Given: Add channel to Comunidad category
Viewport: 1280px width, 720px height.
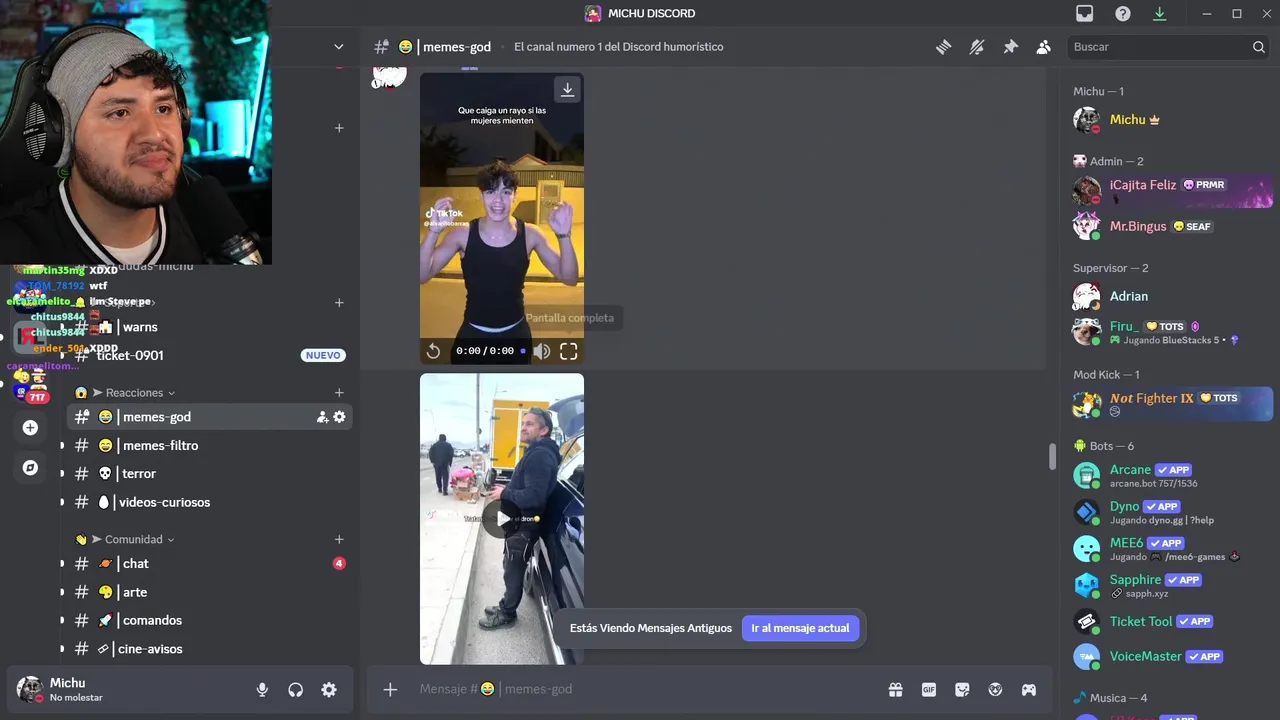Looking at the screenshot, I should (x=339, y=539).
